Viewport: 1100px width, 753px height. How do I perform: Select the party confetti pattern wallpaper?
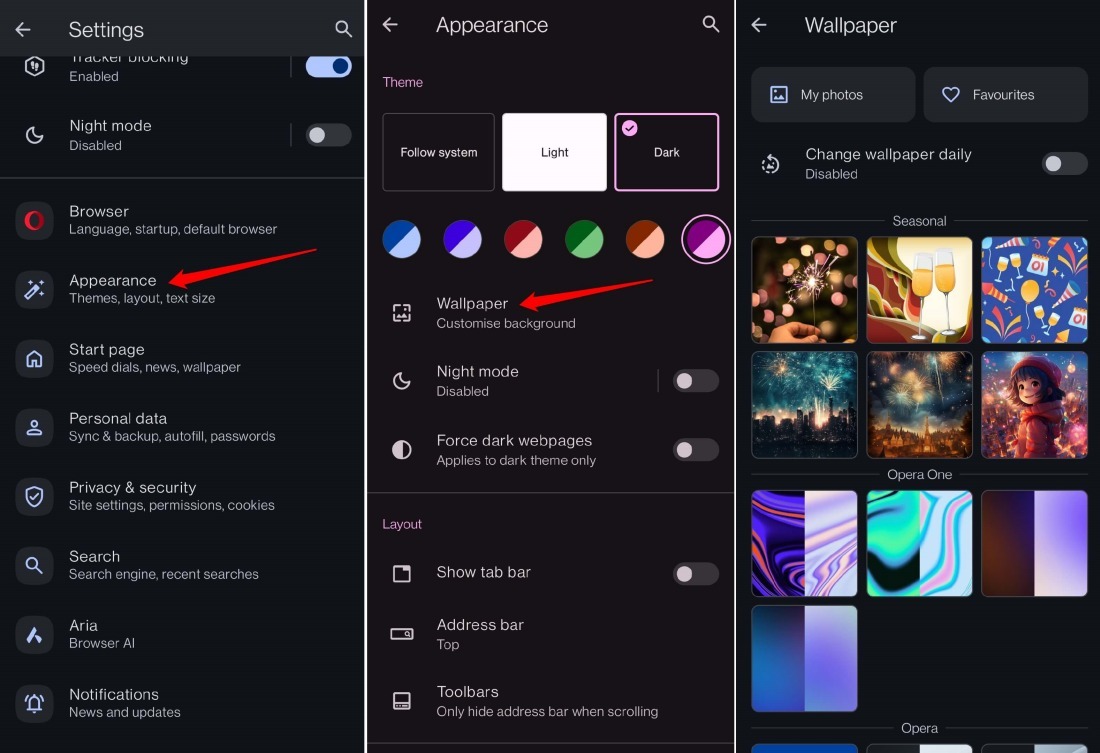pos(1035,290)
